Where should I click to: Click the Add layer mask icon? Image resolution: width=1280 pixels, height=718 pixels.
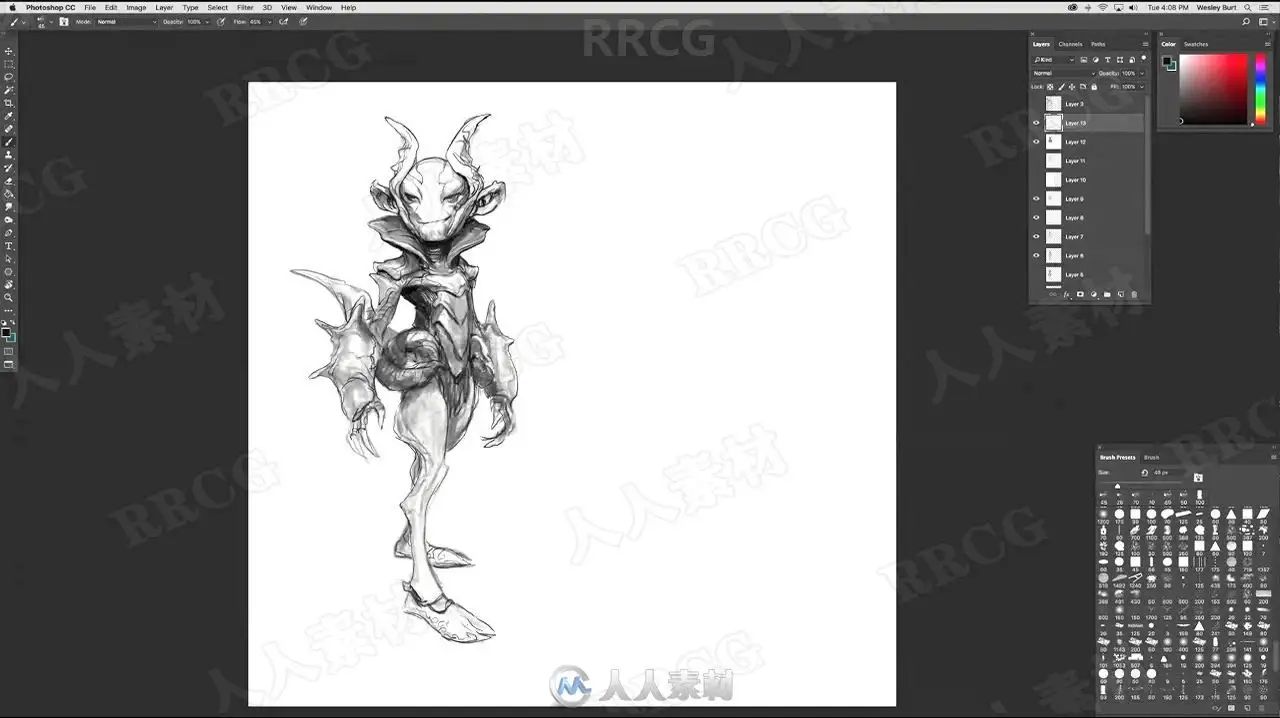[x=1080, y=295]
